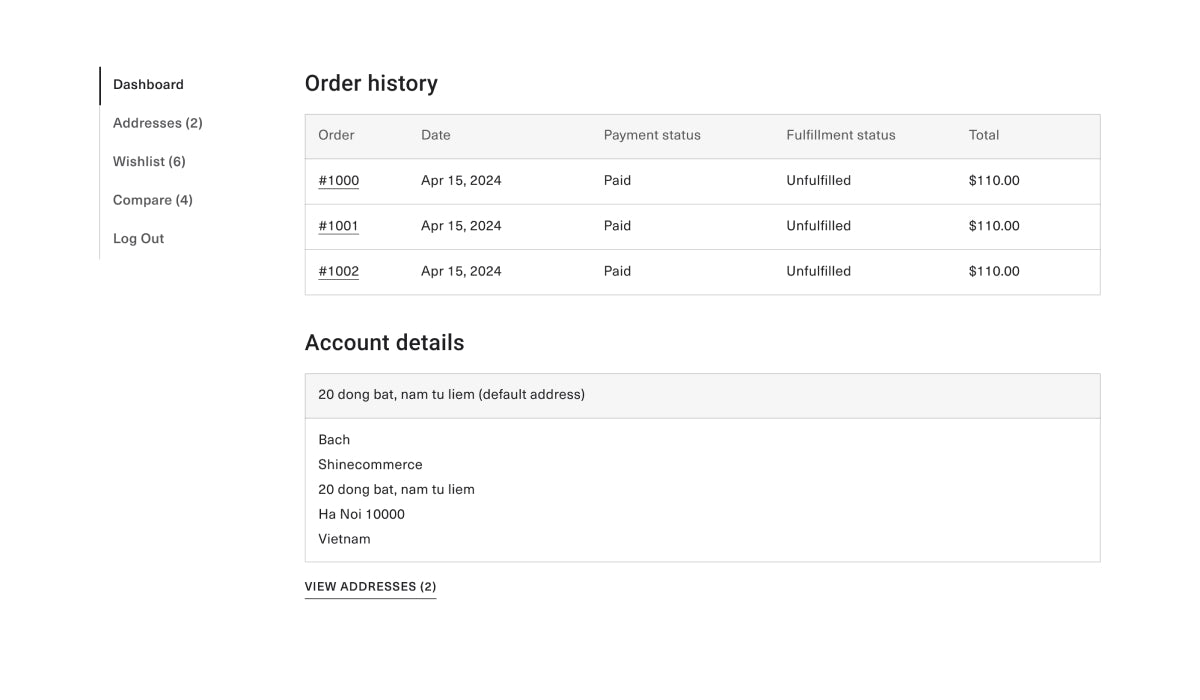Open order #1001 link
Screen dimensions: 1200x700
(338, 226)
